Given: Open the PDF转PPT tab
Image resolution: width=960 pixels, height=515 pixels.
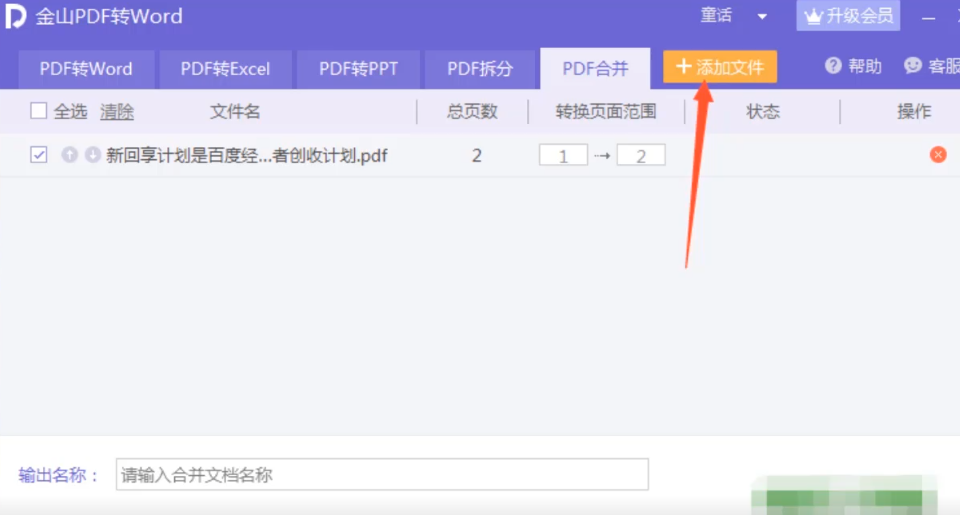Looking at the screenshot, I should click(358, 69).
